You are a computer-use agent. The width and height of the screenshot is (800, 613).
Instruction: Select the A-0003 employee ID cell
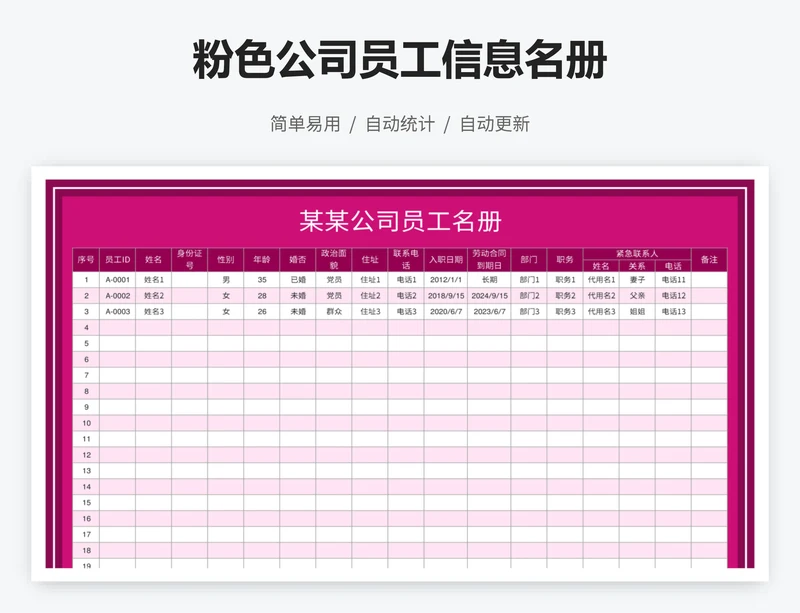click(x=117, y=311)
